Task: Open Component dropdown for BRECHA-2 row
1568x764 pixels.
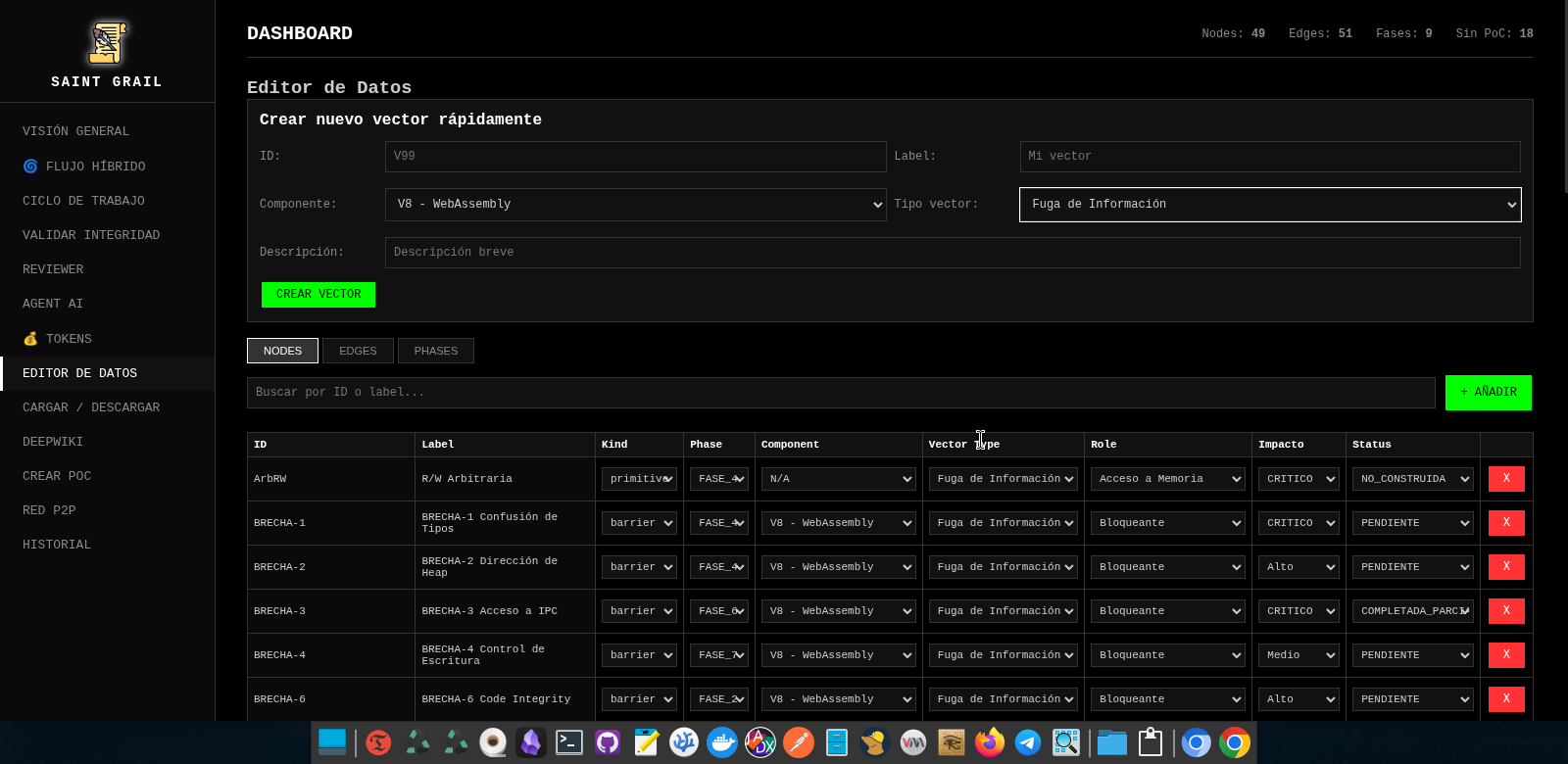Action: coord(839,567)
